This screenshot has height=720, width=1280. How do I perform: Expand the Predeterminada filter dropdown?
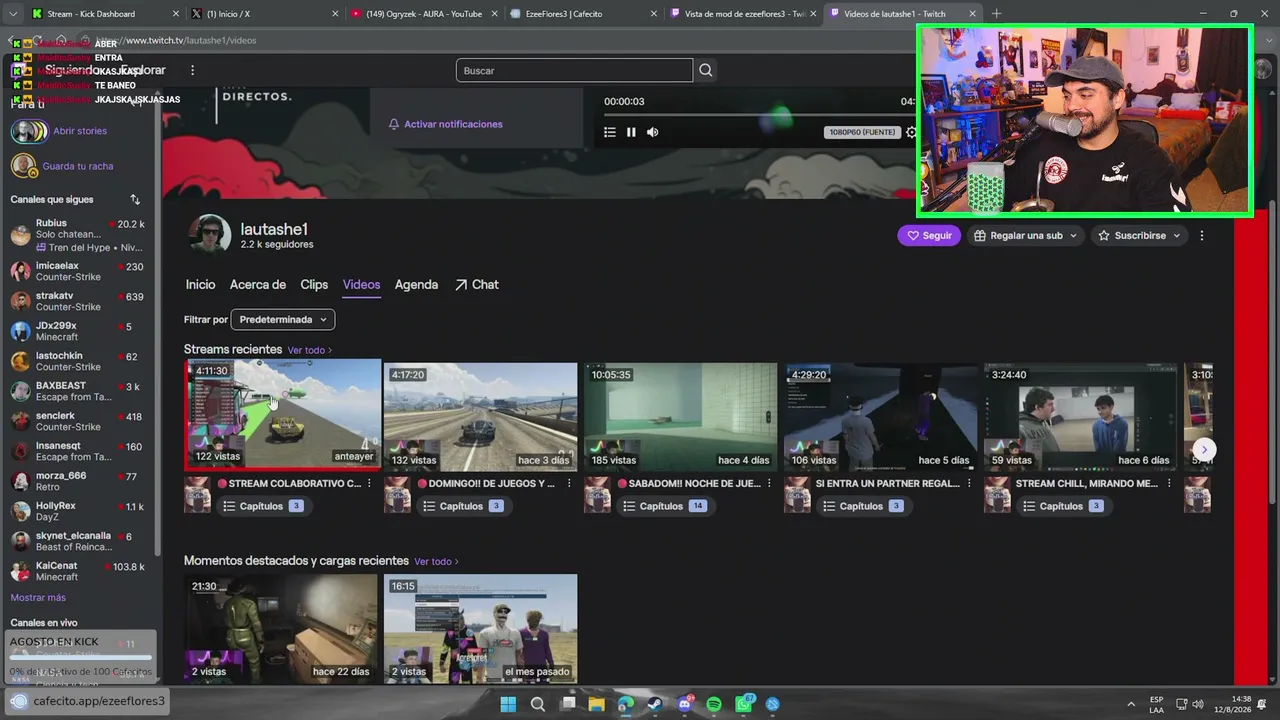coord(283,320)
